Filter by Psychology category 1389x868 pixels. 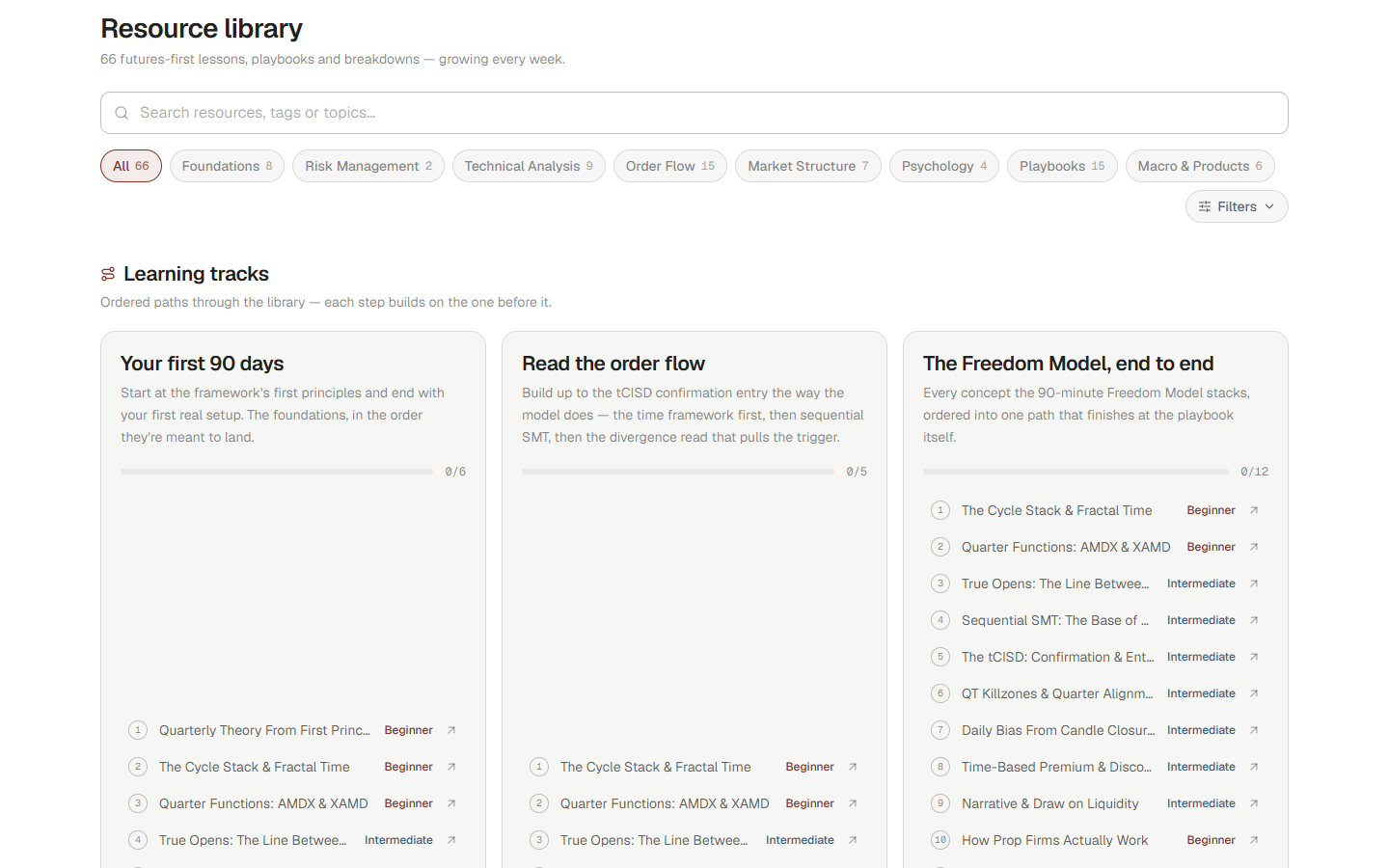click(x=944, y=166)
